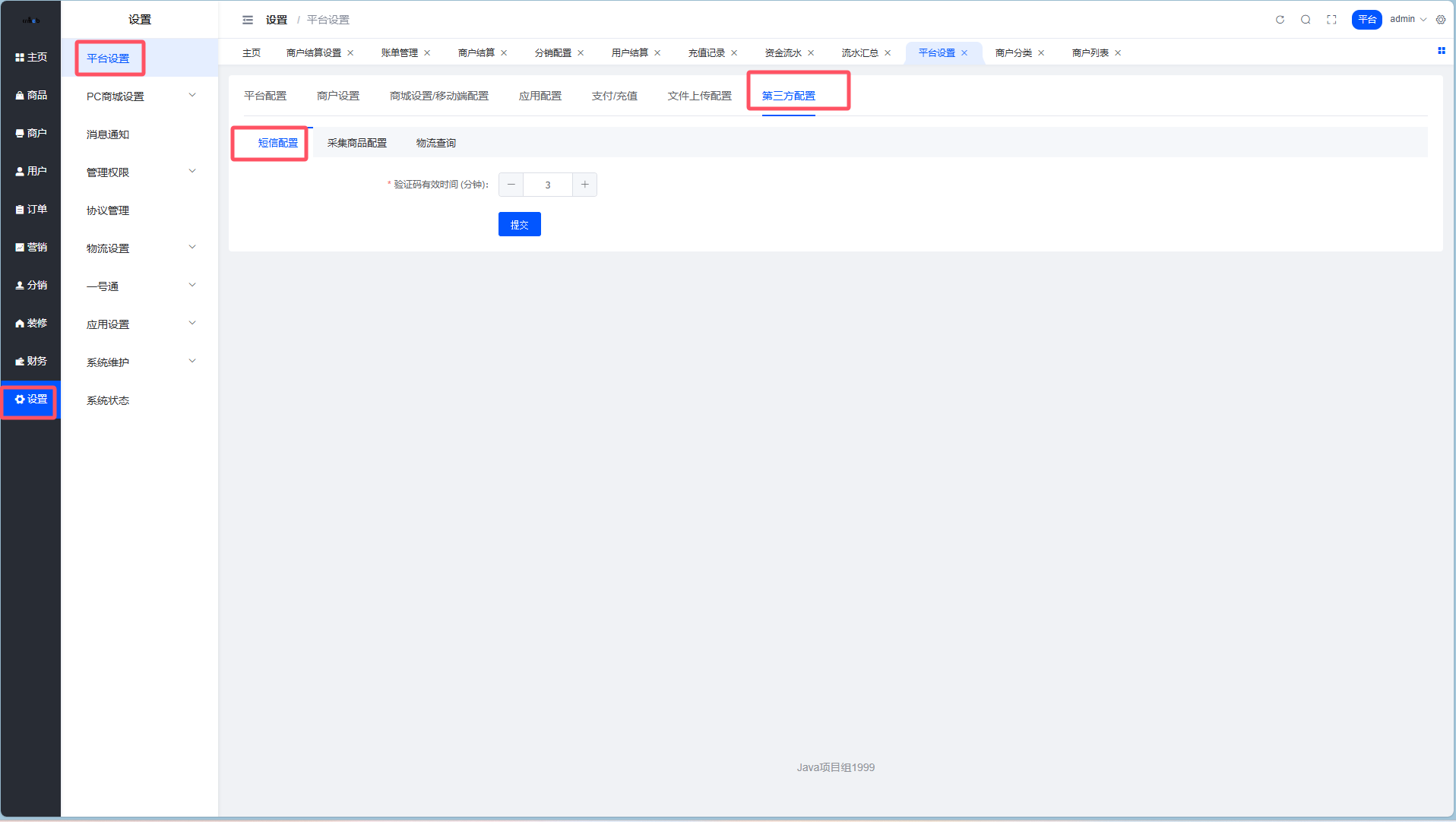Expand the PC商城设置 submenu
1456x822 pixels.
pyautogui.click(x=139, y=96)
